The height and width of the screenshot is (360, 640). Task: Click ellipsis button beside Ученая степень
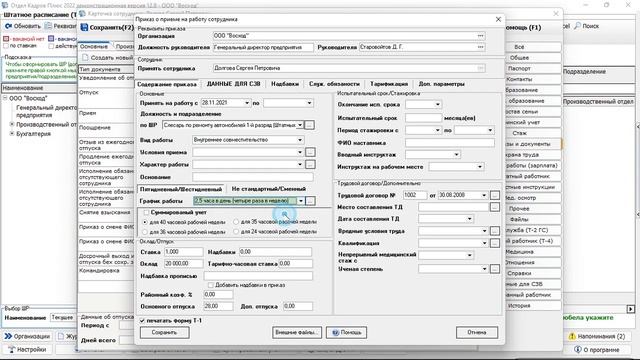point(494,269)
